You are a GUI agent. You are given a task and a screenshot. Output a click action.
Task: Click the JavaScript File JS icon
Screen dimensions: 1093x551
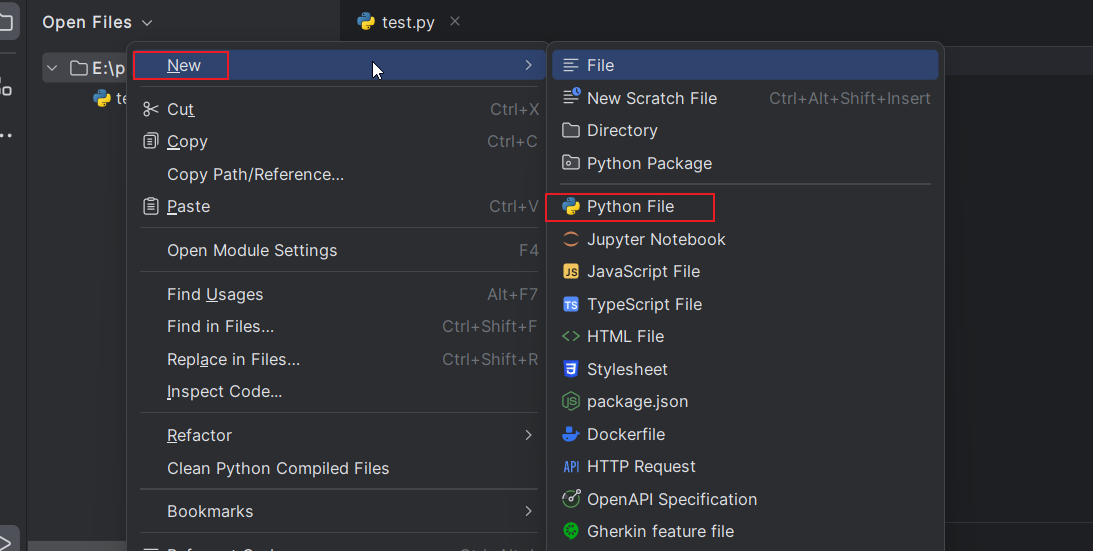point(571,272)
